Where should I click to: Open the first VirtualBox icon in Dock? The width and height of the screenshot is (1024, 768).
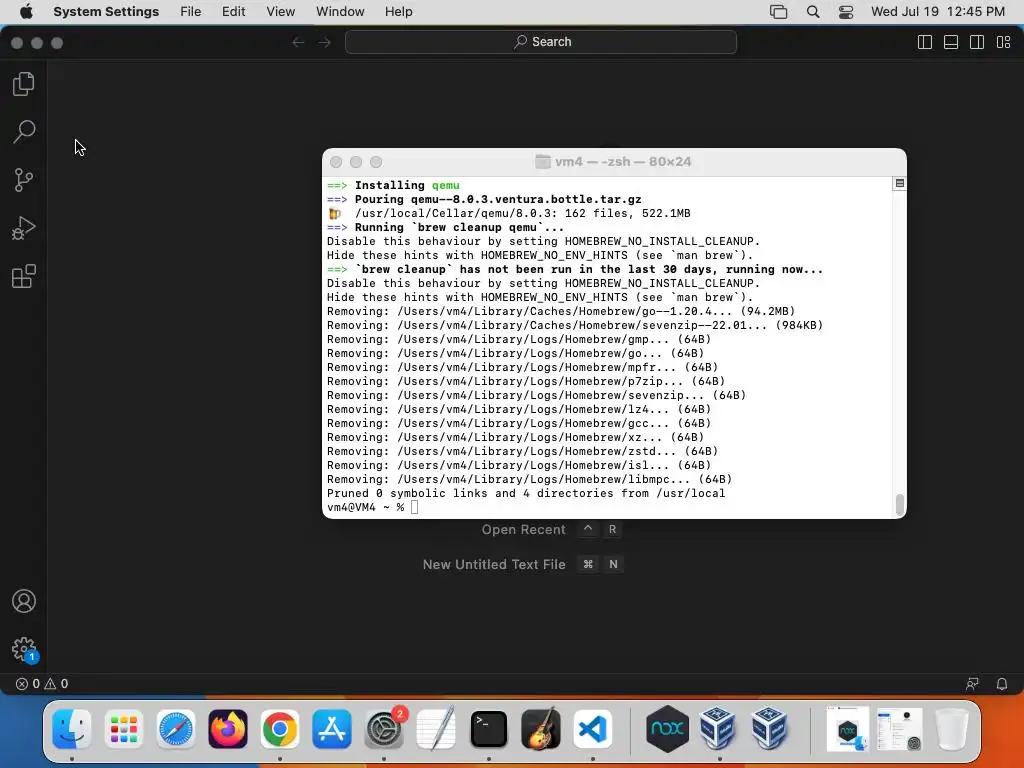pyautogui.click(x=718, y=729)
